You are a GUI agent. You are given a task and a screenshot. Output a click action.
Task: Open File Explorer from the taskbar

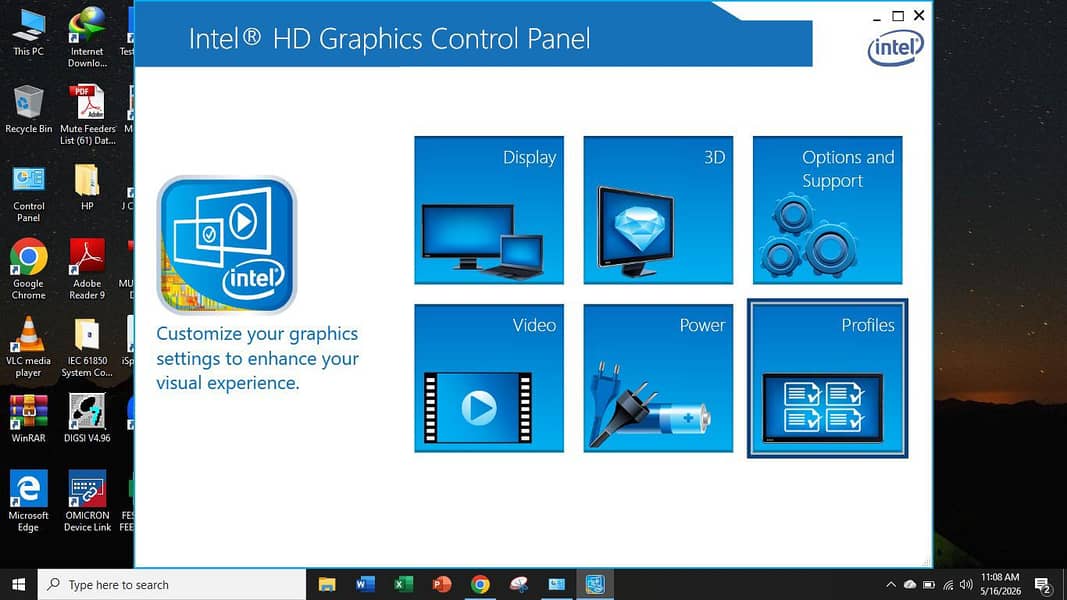tap(327, 584)
